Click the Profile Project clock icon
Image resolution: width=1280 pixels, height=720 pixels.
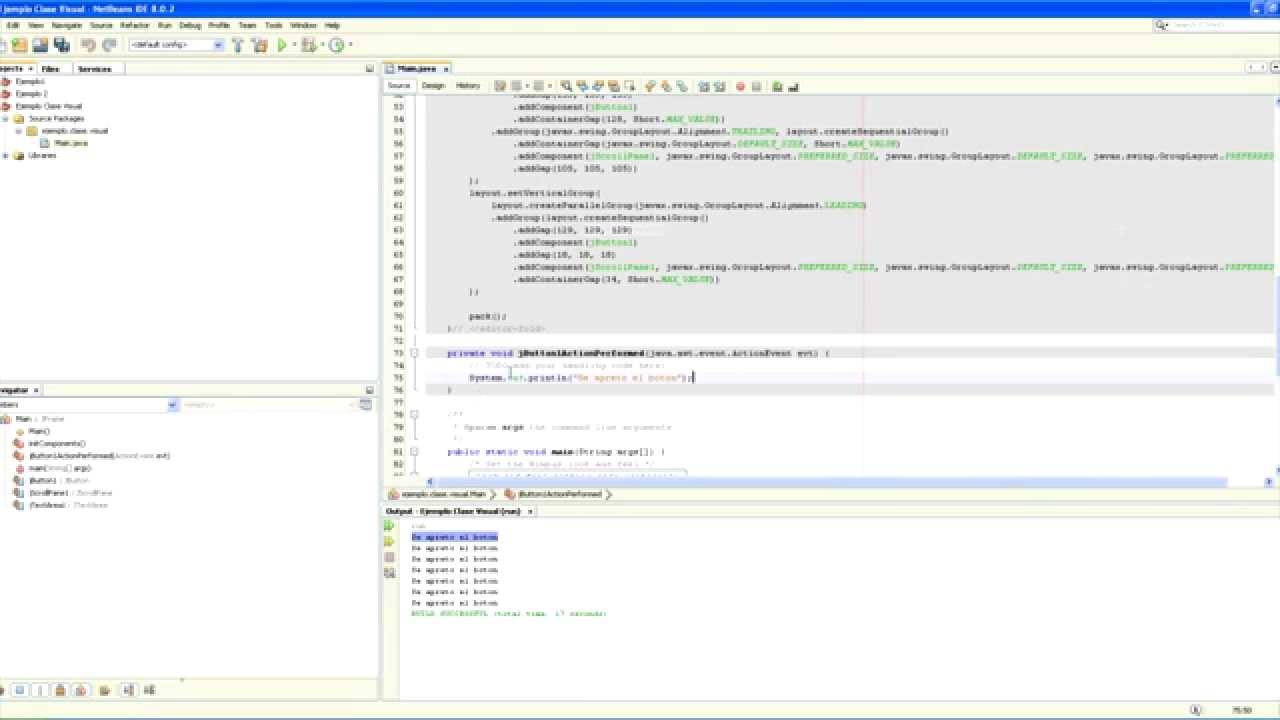[x=336, y=45]
